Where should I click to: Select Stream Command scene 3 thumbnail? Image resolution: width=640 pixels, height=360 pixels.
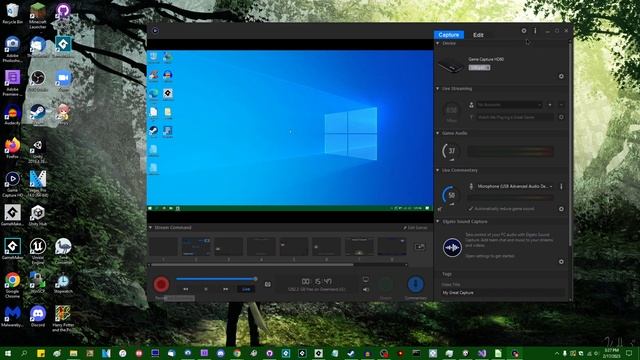pyautogui.click(x=229, y=247)
